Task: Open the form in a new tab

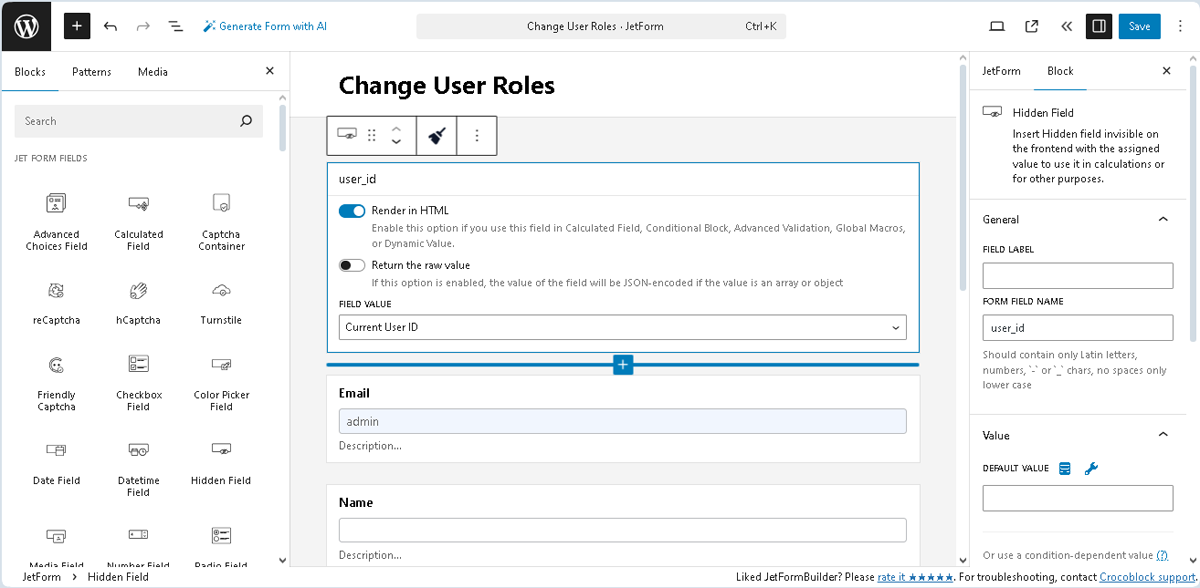Action: pos(1032,26)
